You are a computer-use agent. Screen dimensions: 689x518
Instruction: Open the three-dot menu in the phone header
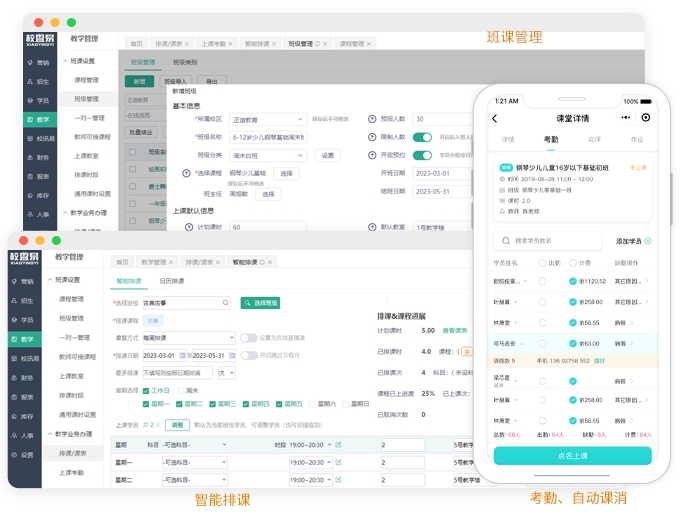tap(626, 117)
